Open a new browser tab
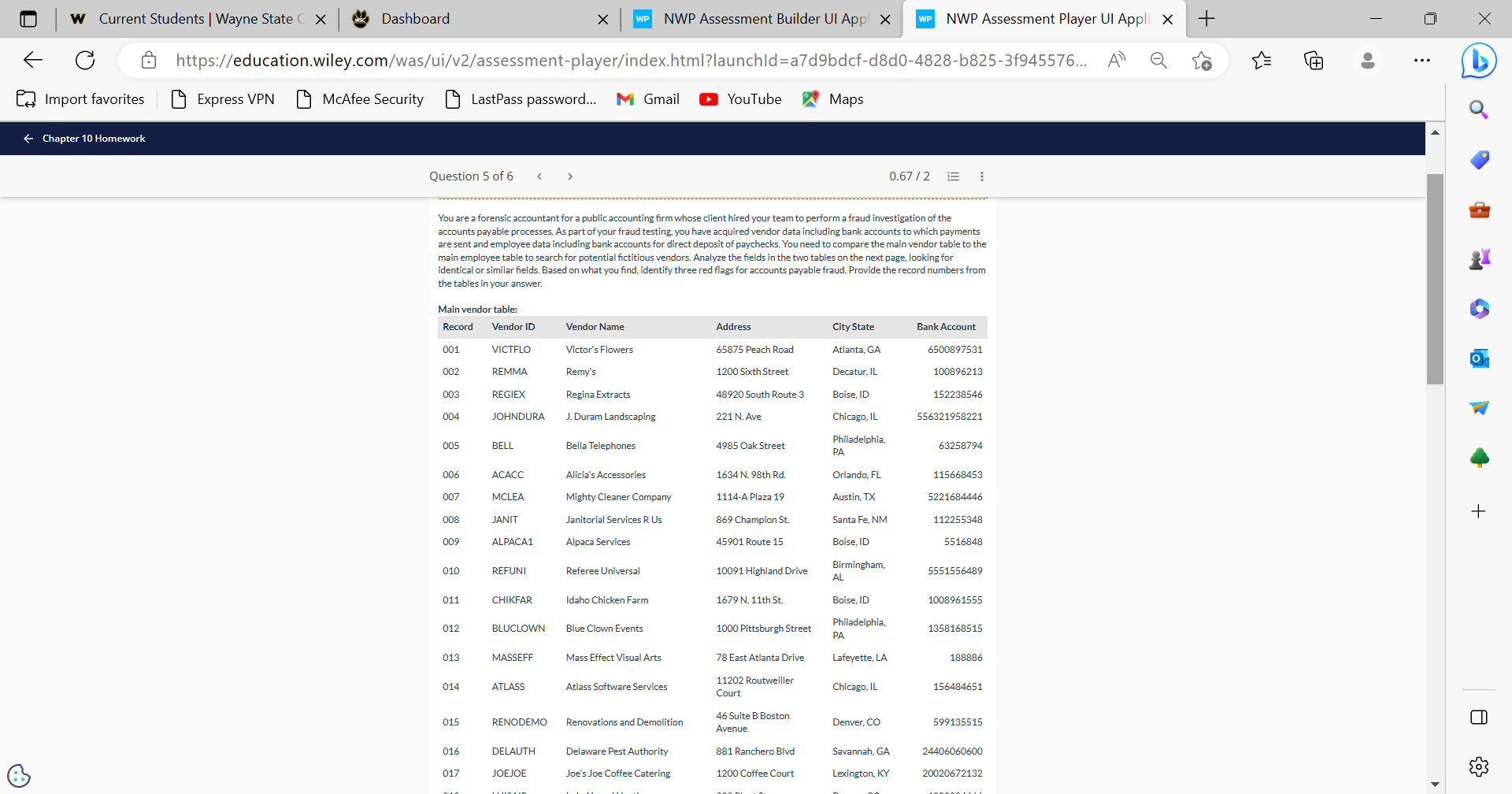This screenshot has width=1512, height=794. (x=1206, y=19)
